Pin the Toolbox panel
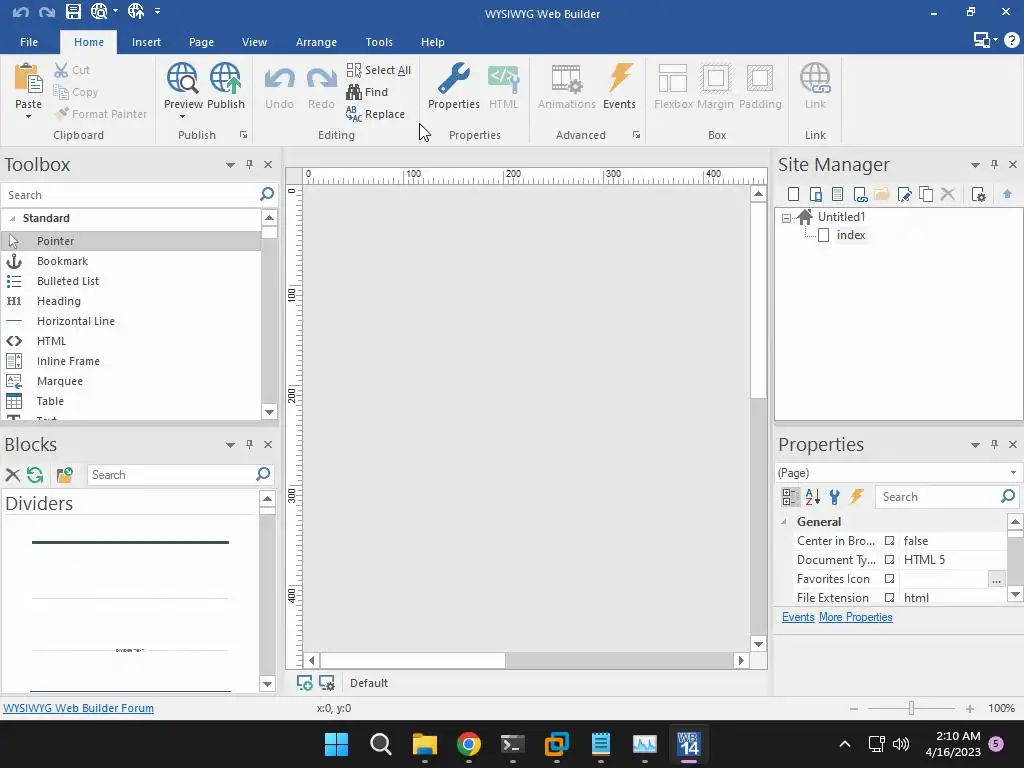The width and height of the screenshot is (1024, 768). point(249,165)
